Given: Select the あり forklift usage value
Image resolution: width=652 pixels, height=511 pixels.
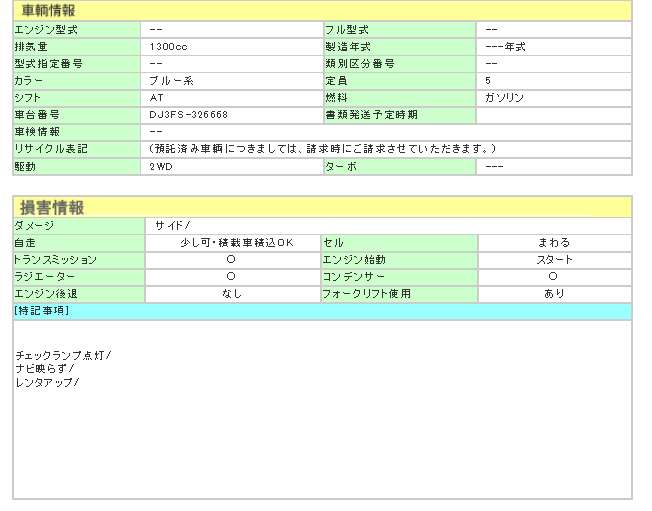Looking at the screenshot, I should pyautogui.click(x=554, y=294).
